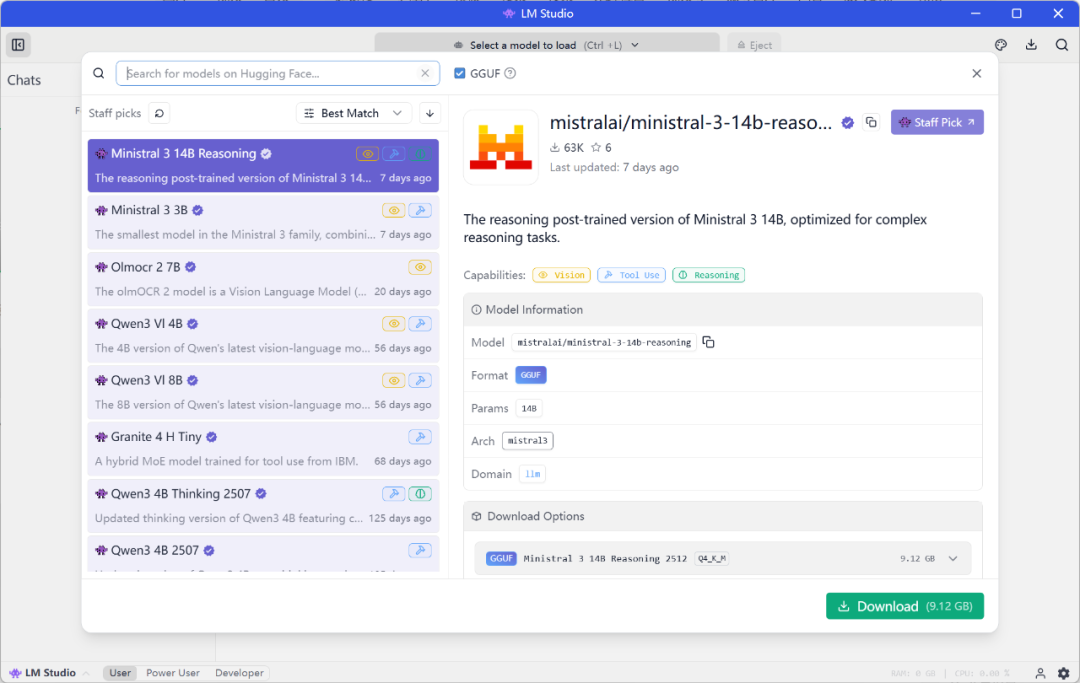Screen dimensions: 1080x683
Task: Clear the search field with X icon
Action: (425, 73)
